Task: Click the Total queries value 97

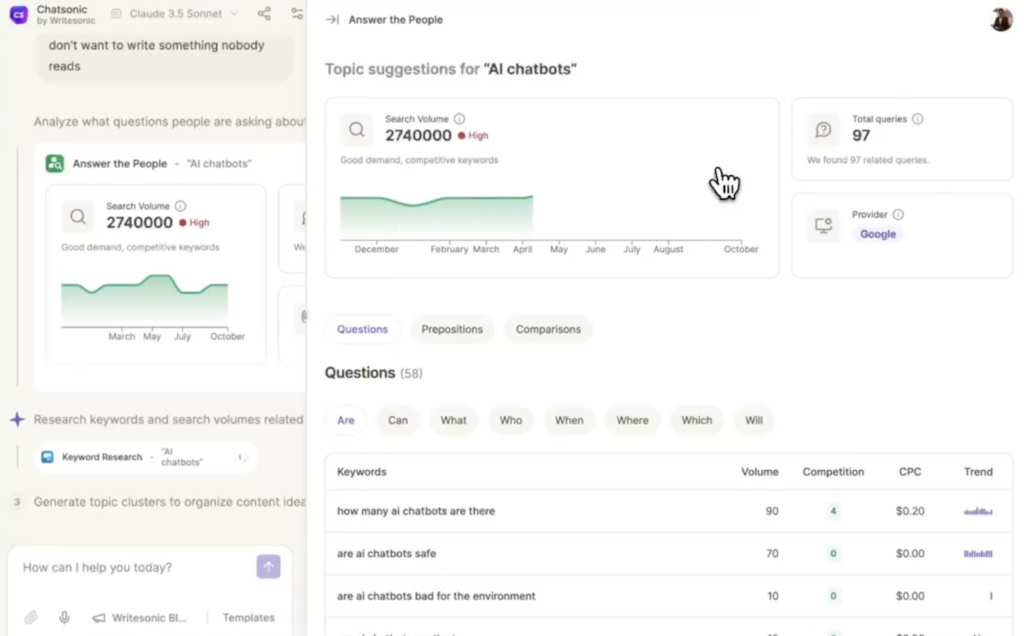Action: point(861,135)
